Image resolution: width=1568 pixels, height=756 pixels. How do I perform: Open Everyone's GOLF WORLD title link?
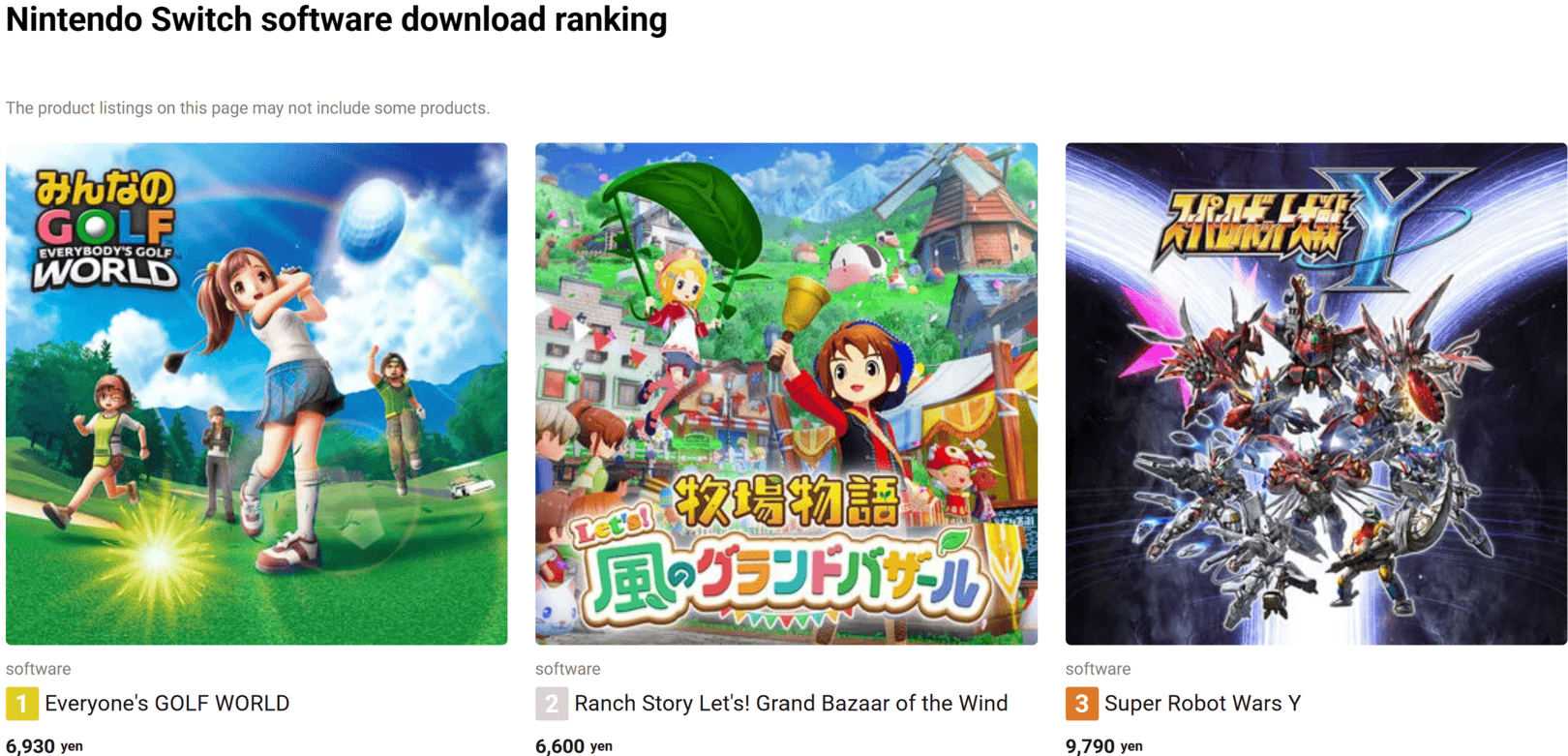167,704
